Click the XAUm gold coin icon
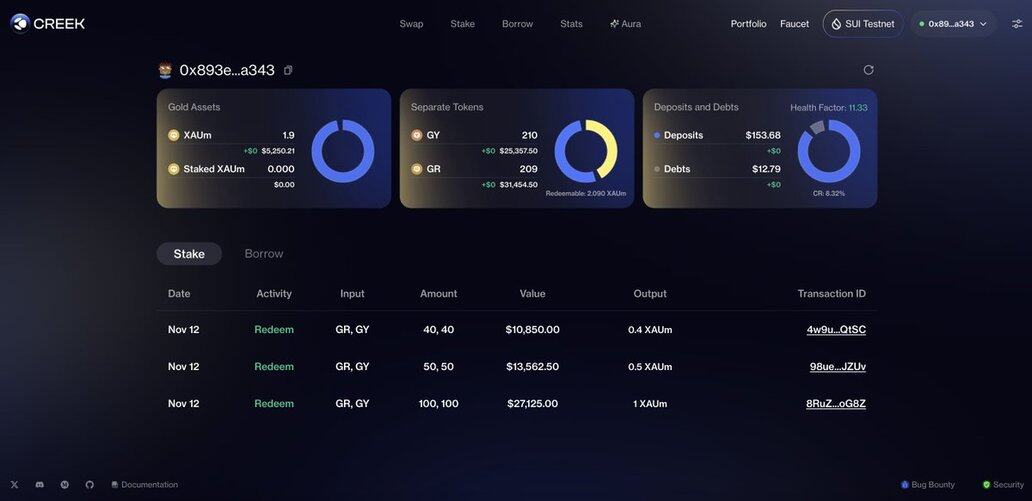Viewport: 1032px width, 501px height. coord(174,135)
